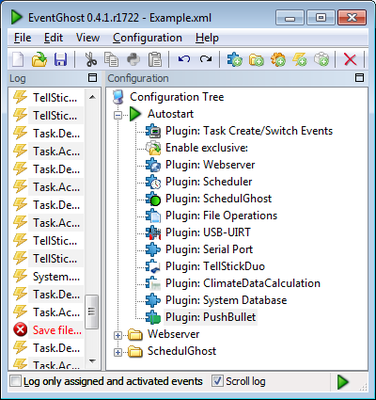Click the log scrollbar up arrow
The image size is (376, 400).
(x=92, y=97)
